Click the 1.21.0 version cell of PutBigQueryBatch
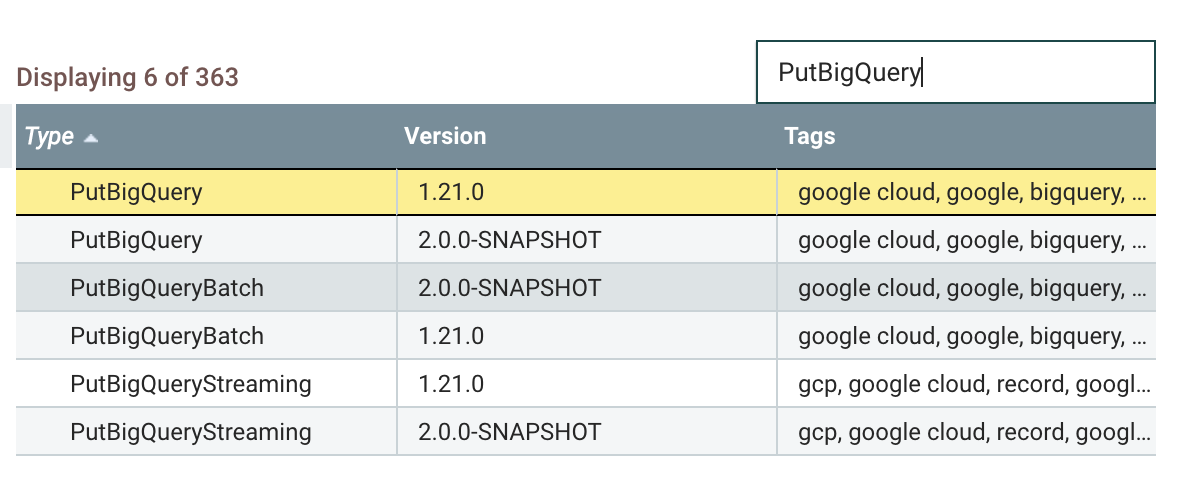 point(587,336)
